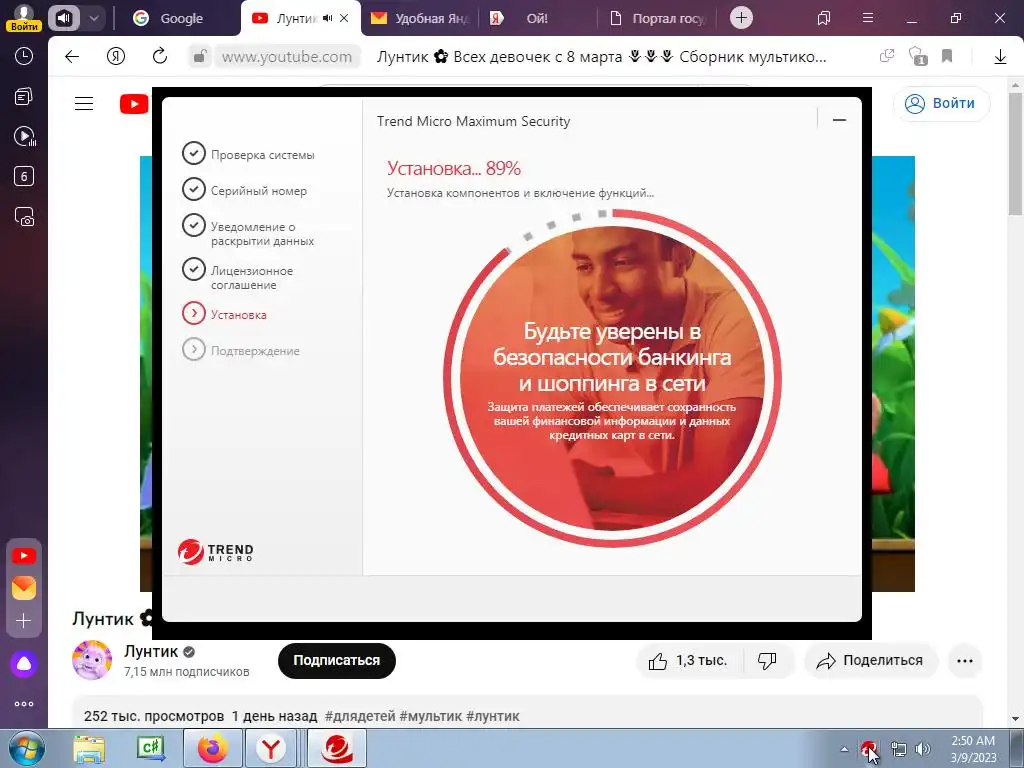Open the extensions icon in address bar
Screen dimensions: 1024x768
(918, 56)
